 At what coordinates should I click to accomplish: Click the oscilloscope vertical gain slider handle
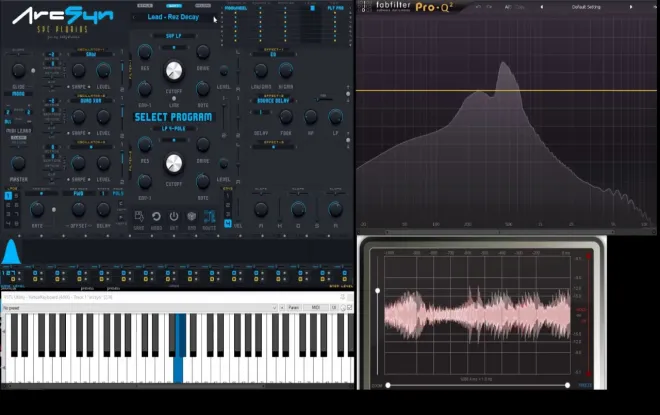click(x=378, y=291)
